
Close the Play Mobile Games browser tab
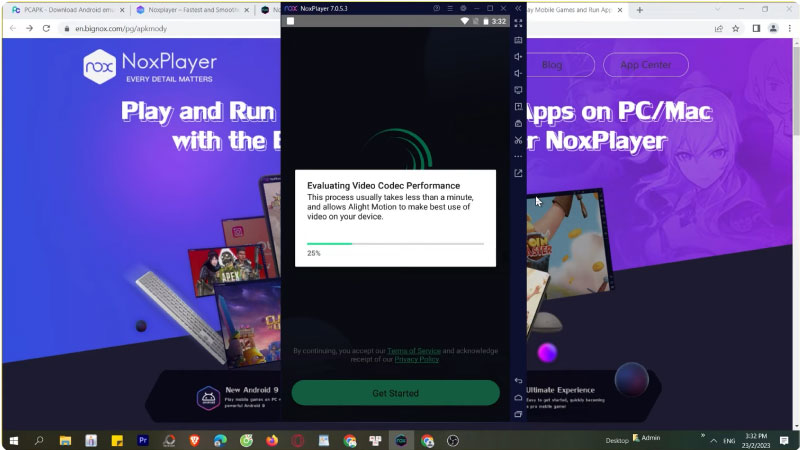(620, 10)
